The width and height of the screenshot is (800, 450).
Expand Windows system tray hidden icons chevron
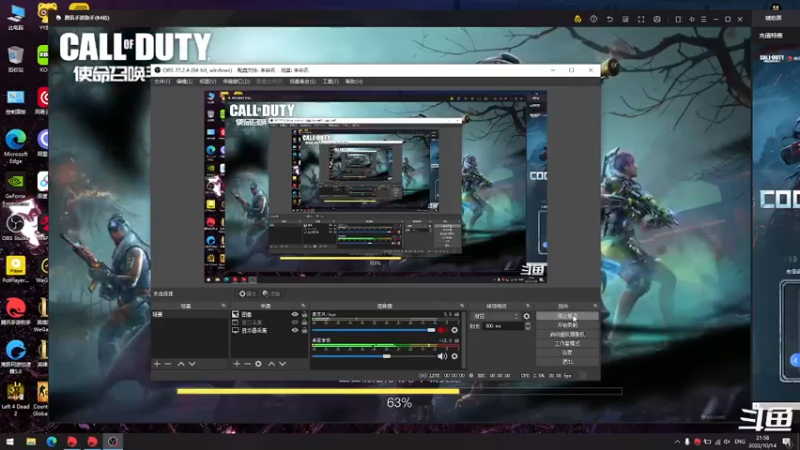(677, 442)
